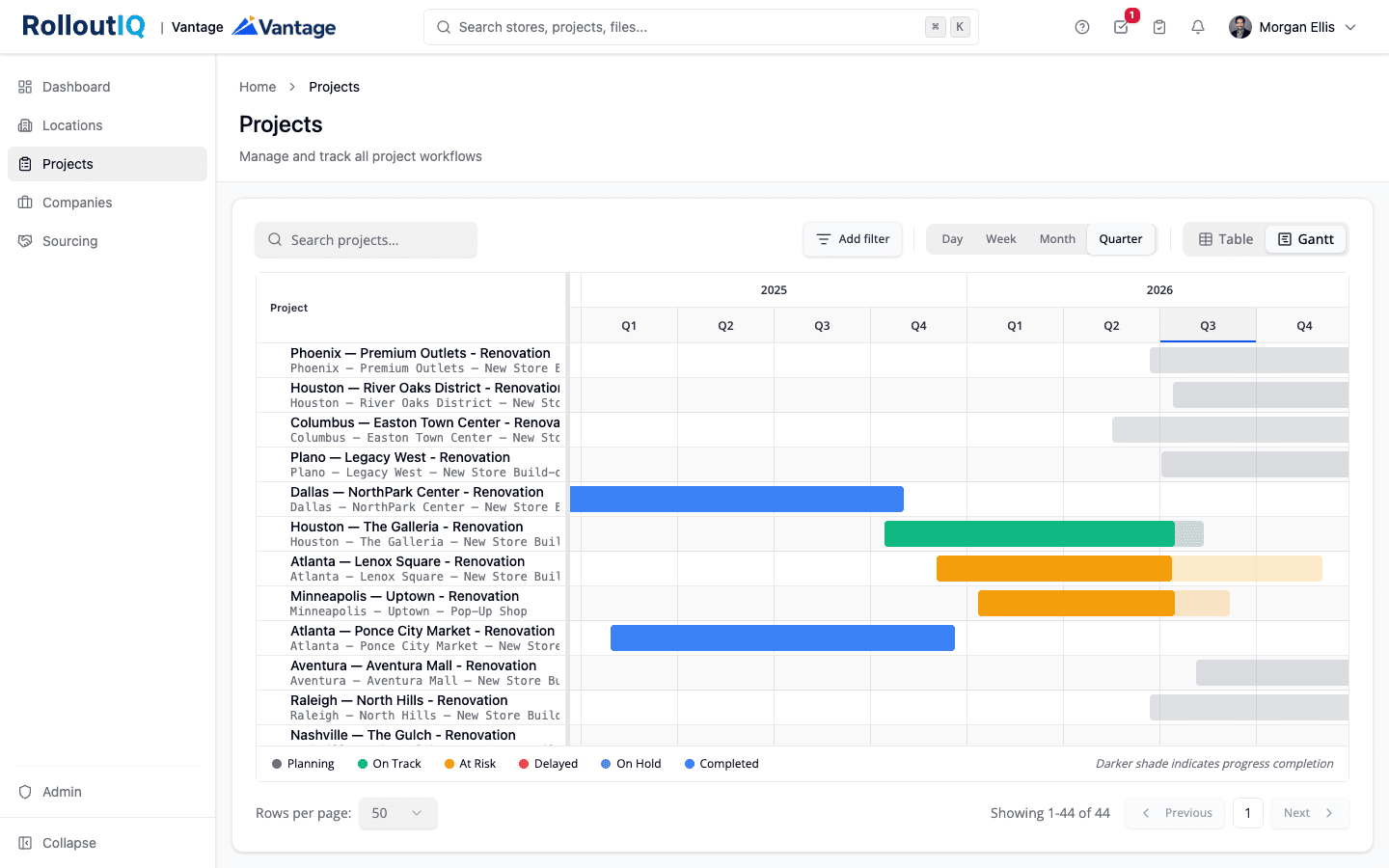Screen dimensions: 1389x868
Task: Click Morgan Ellis profile avatar
Action: point(1240,27)
